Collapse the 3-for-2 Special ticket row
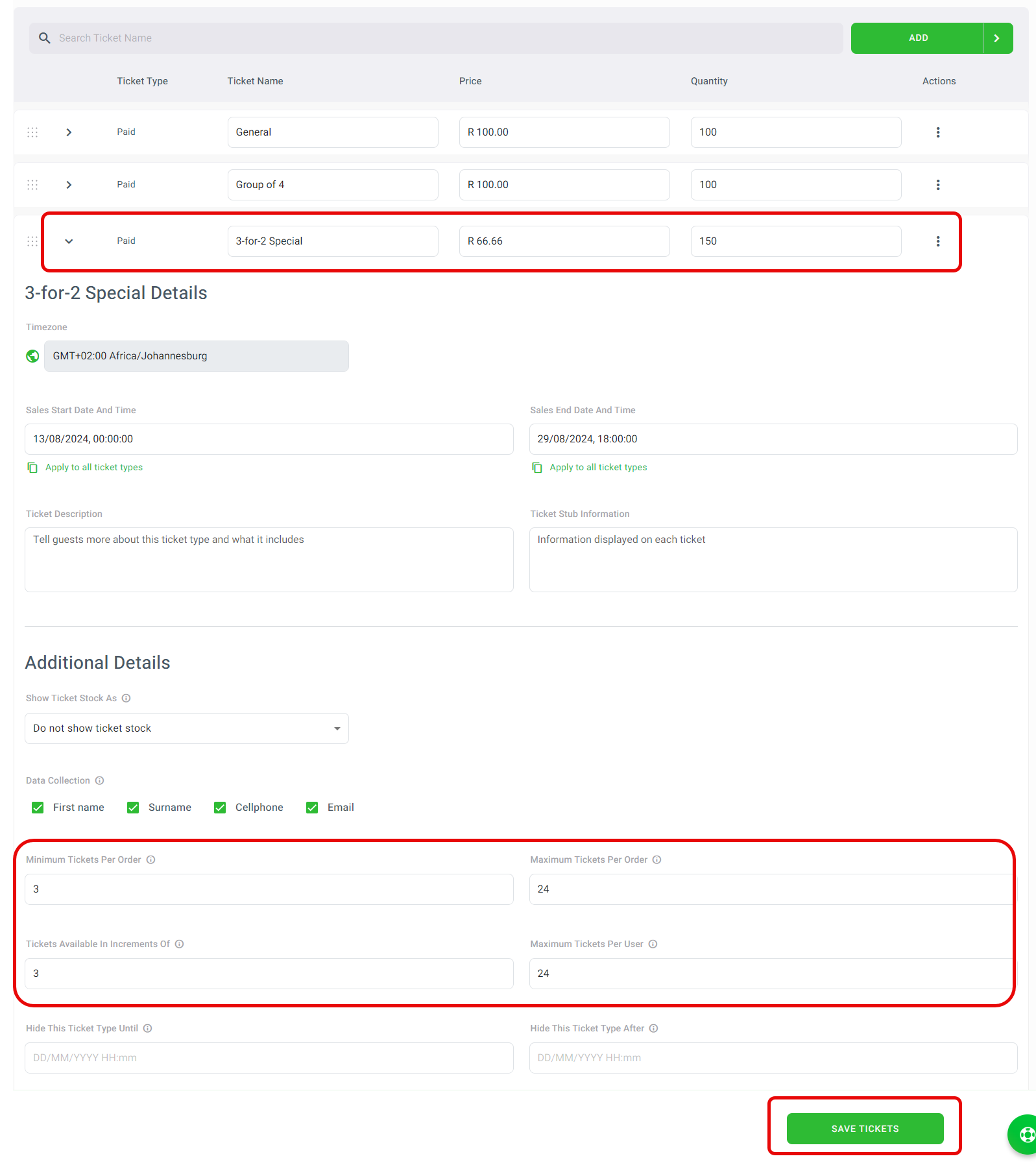 pos(69,241)
